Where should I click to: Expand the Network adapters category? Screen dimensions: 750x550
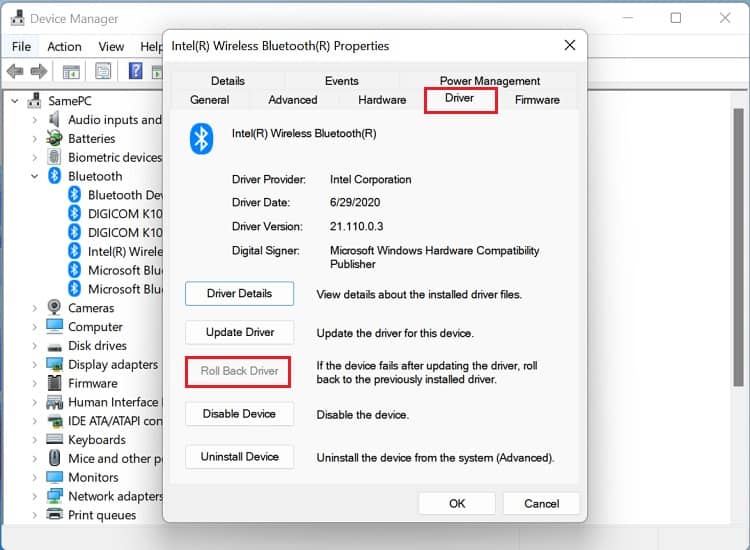34,496
